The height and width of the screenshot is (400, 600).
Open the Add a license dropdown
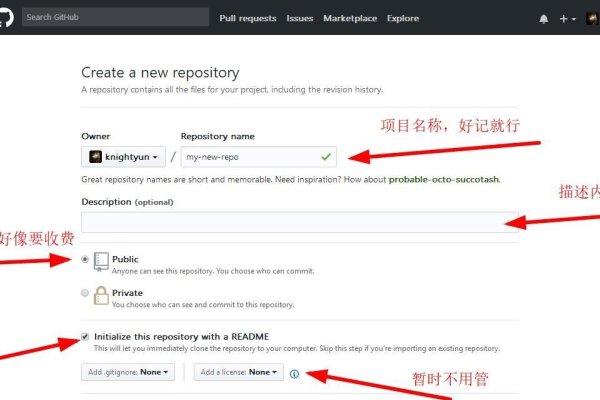(x=238, y=372)
